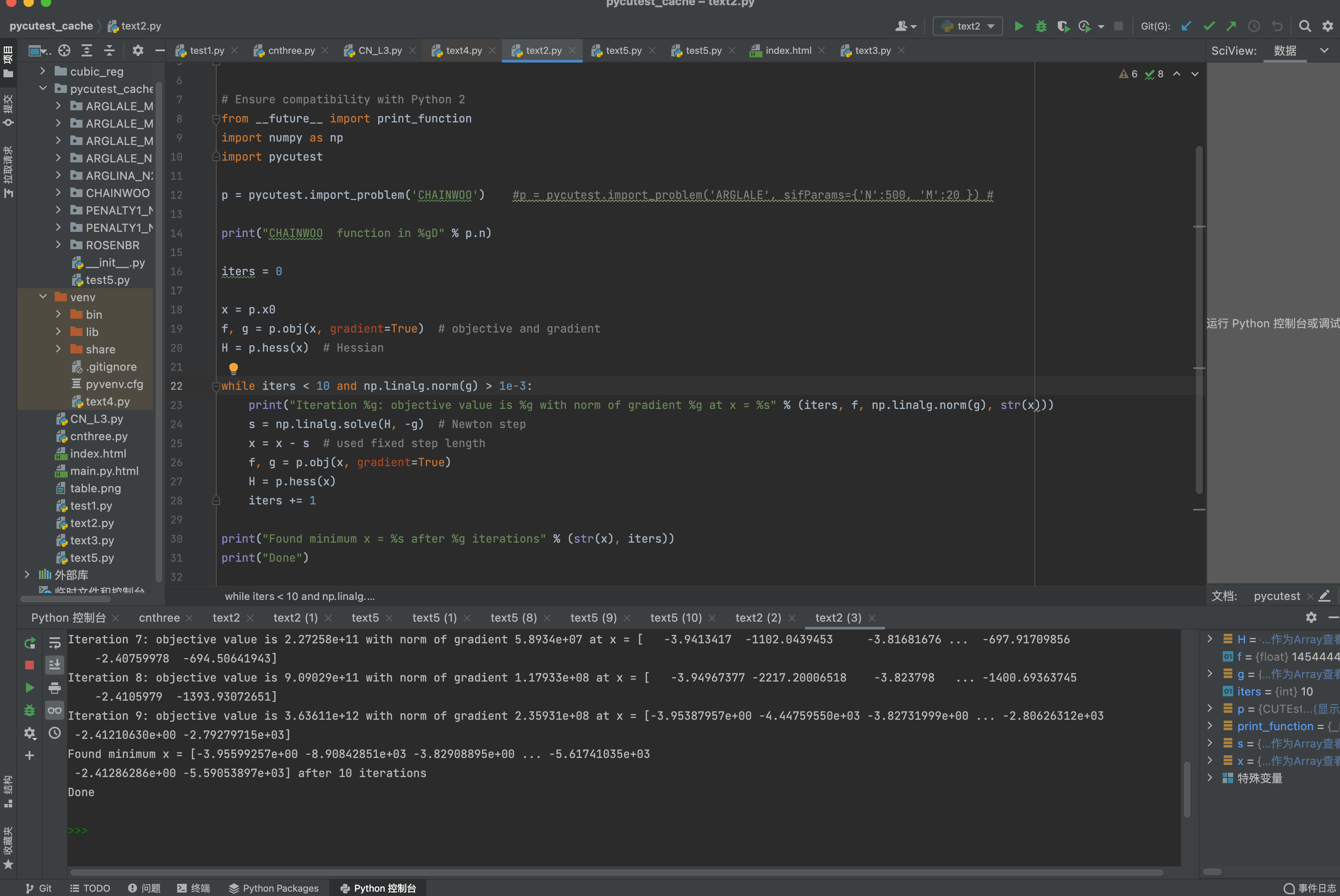Toggle the show variables glasses icon

(55, 710)
